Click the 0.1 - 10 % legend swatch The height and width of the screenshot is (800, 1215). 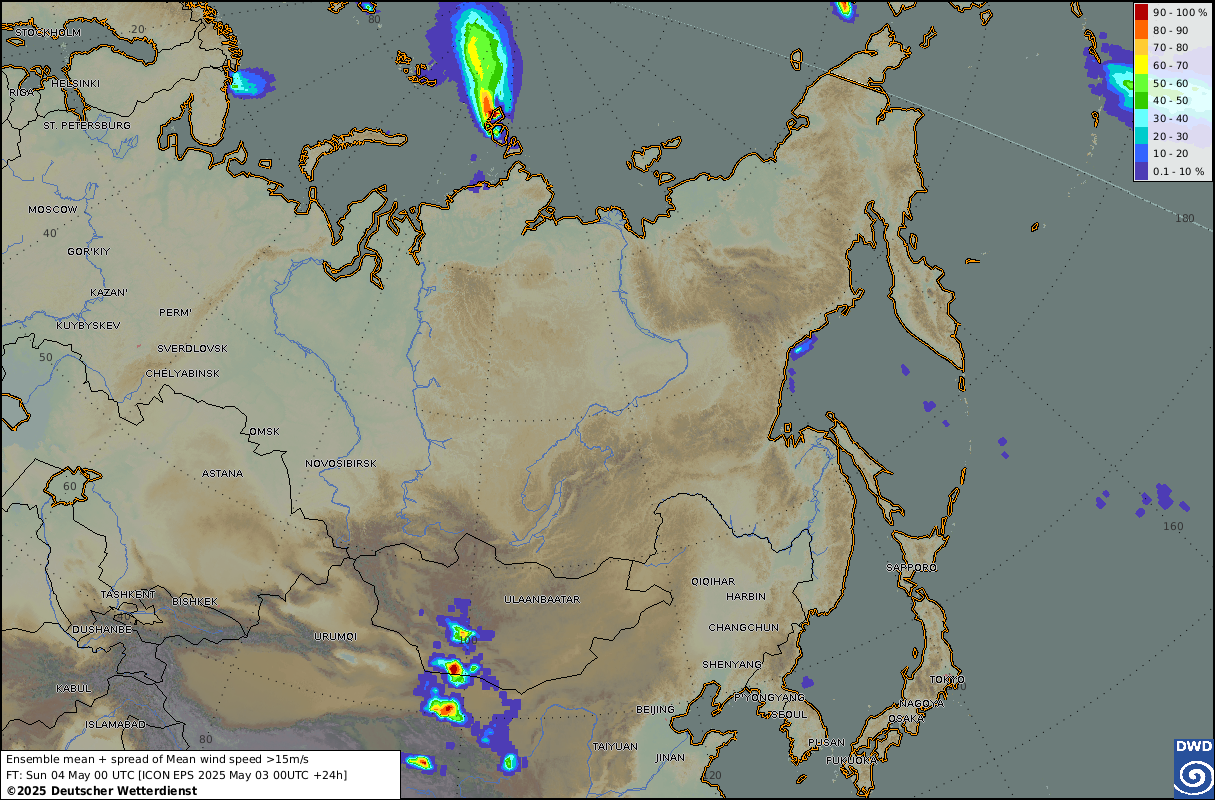coord(1141,171)
